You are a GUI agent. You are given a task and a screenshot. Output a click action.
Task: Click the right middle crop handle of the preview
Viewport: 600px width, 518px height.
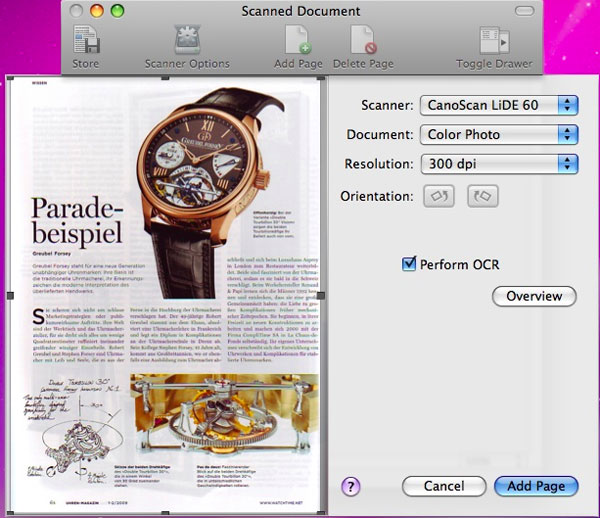click(x=321, y=295)
